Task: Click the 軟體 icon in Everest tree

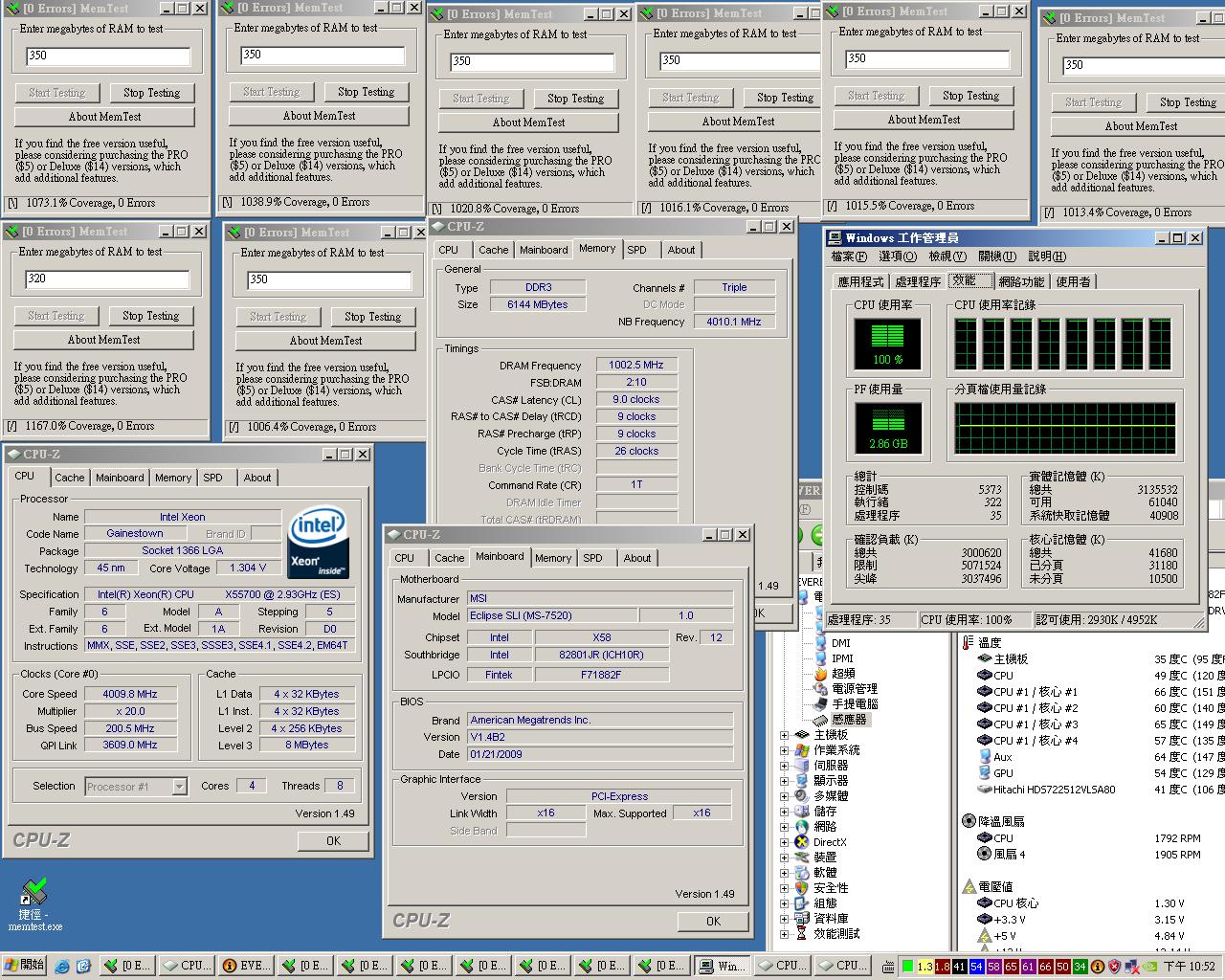Action: point(802,872)
